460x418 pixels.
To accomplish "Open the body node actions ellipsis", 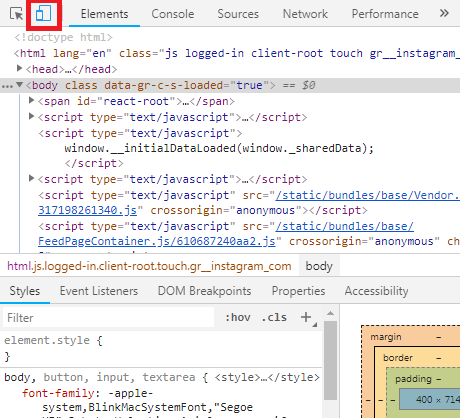I will 7,87.
